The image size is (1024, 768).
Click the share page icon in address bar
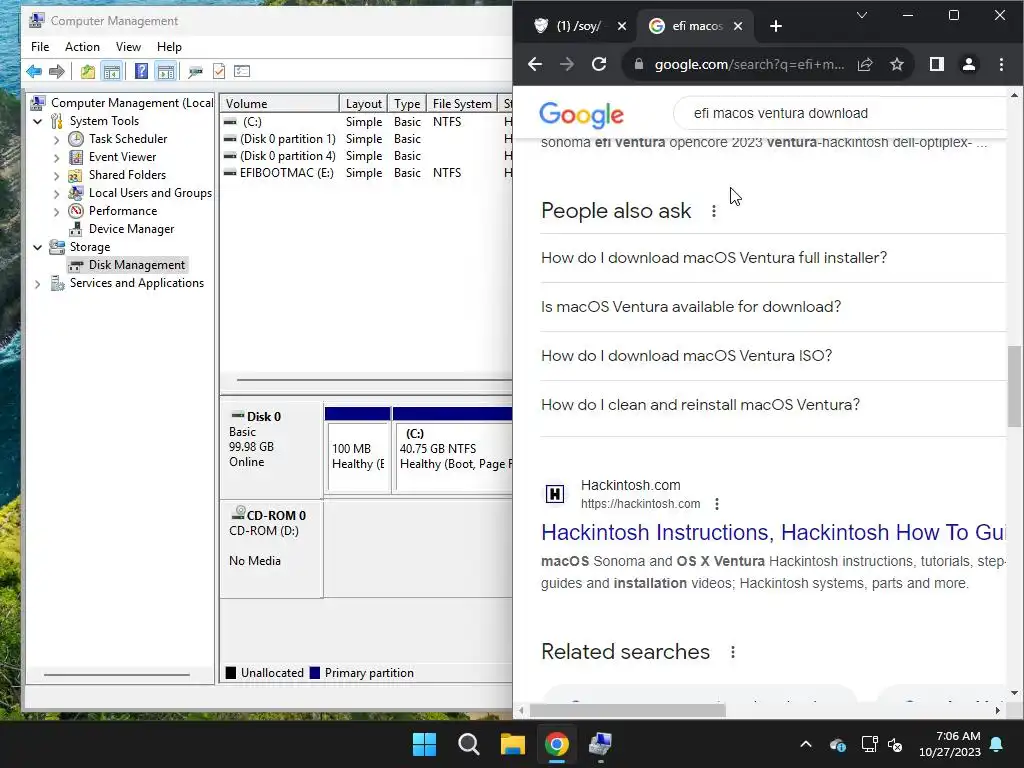point(865,64)
